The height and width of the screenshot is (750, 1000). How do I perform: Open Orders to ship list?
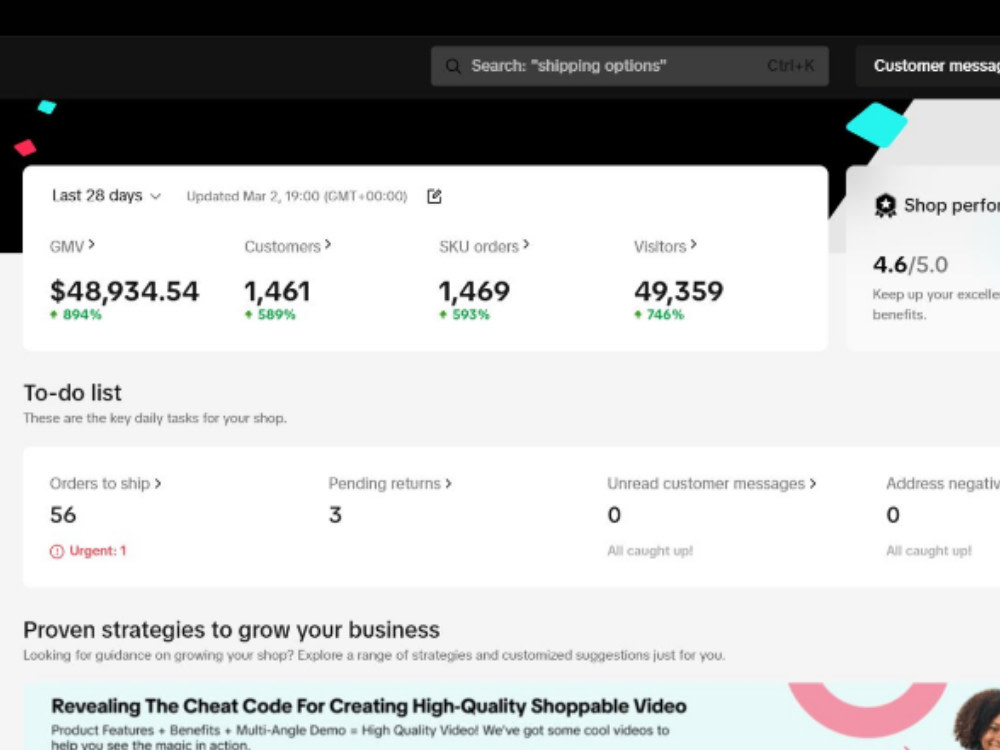pos(105,483)
